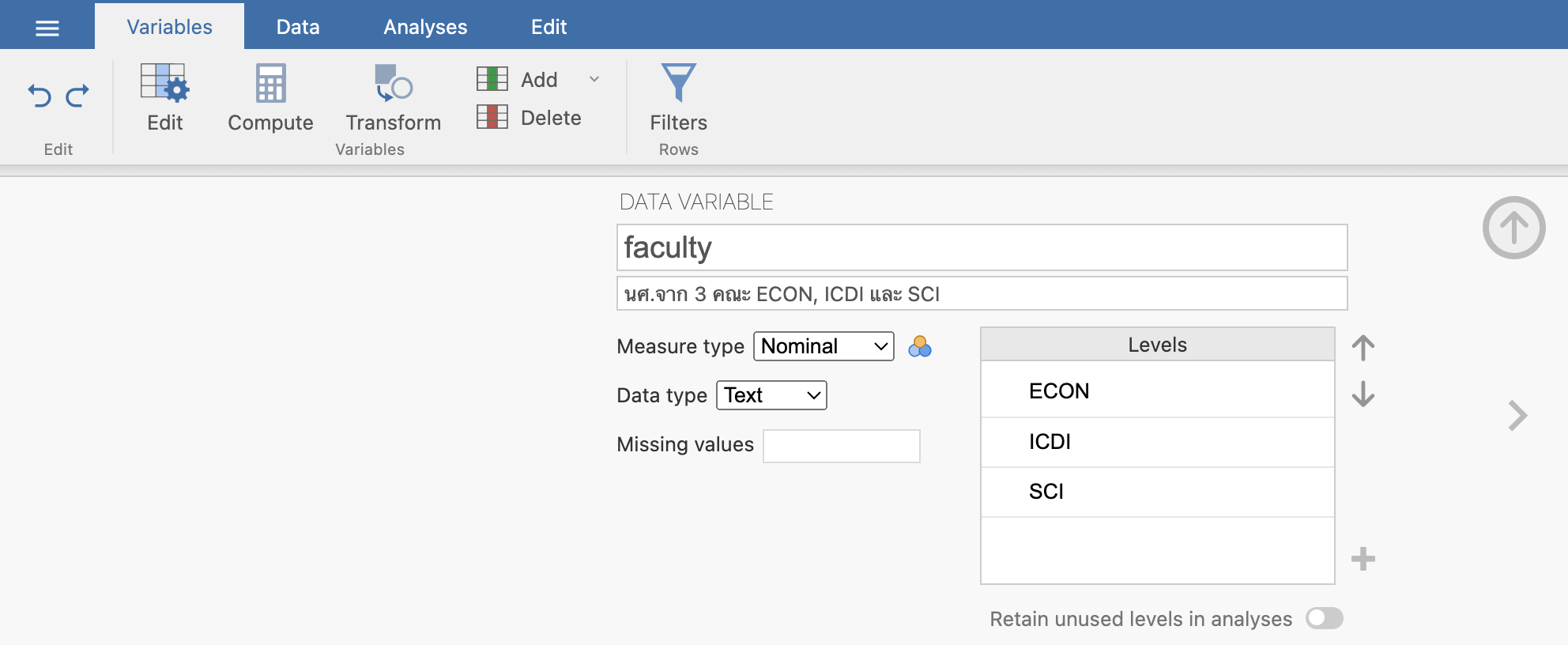Add a new level with plus icon

1363,559
